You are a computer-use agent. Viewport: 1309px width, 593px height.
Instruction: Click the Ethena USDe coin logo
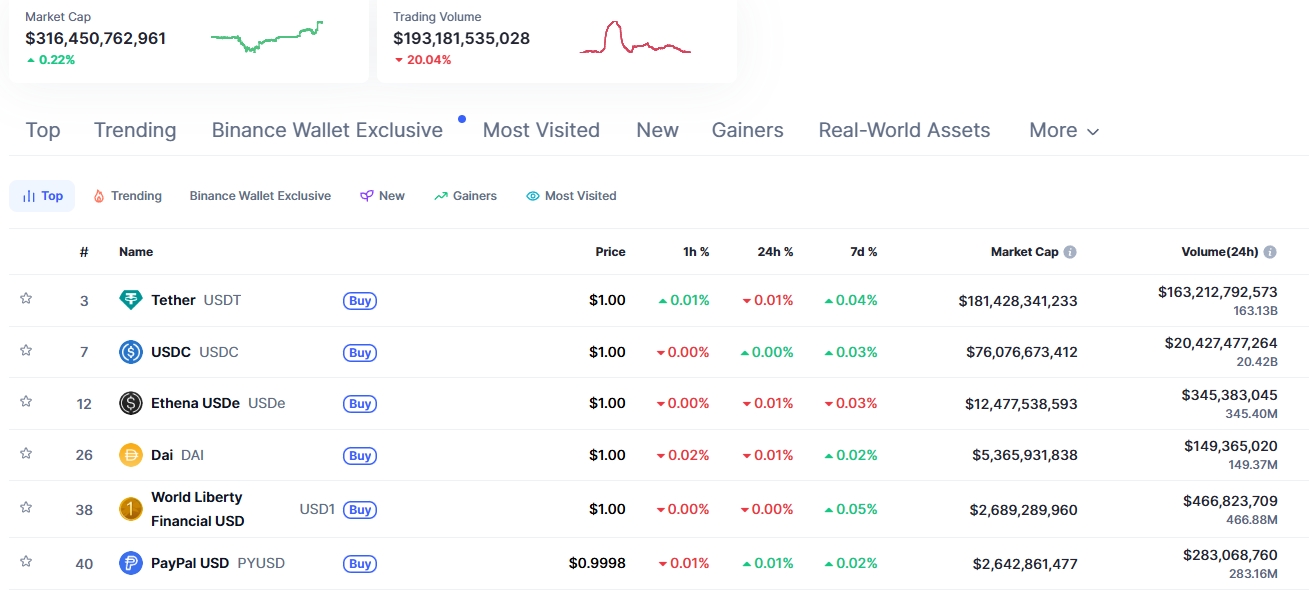click(131, 402)
